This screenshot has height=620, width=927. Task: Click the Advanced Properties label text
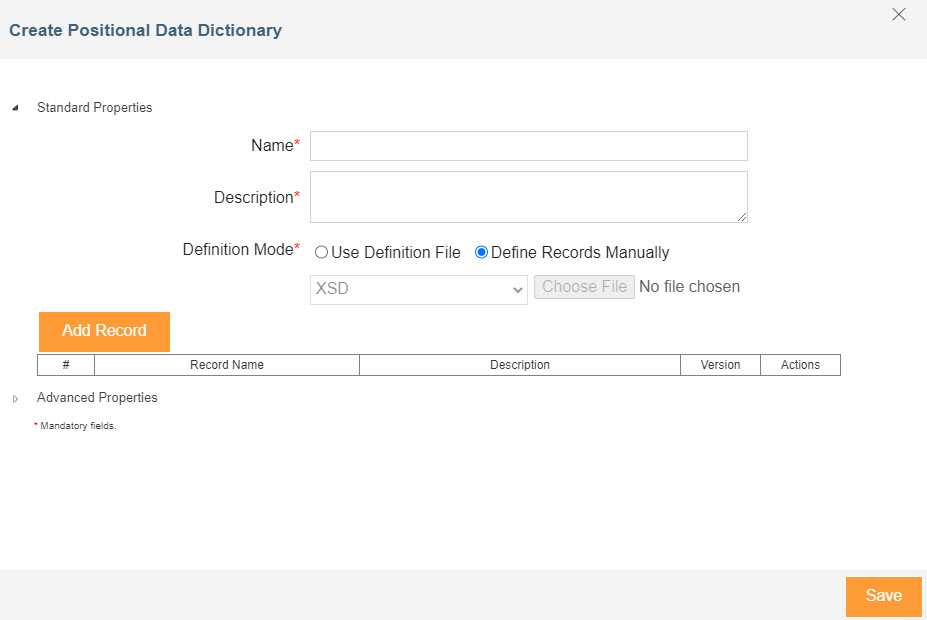97,398
